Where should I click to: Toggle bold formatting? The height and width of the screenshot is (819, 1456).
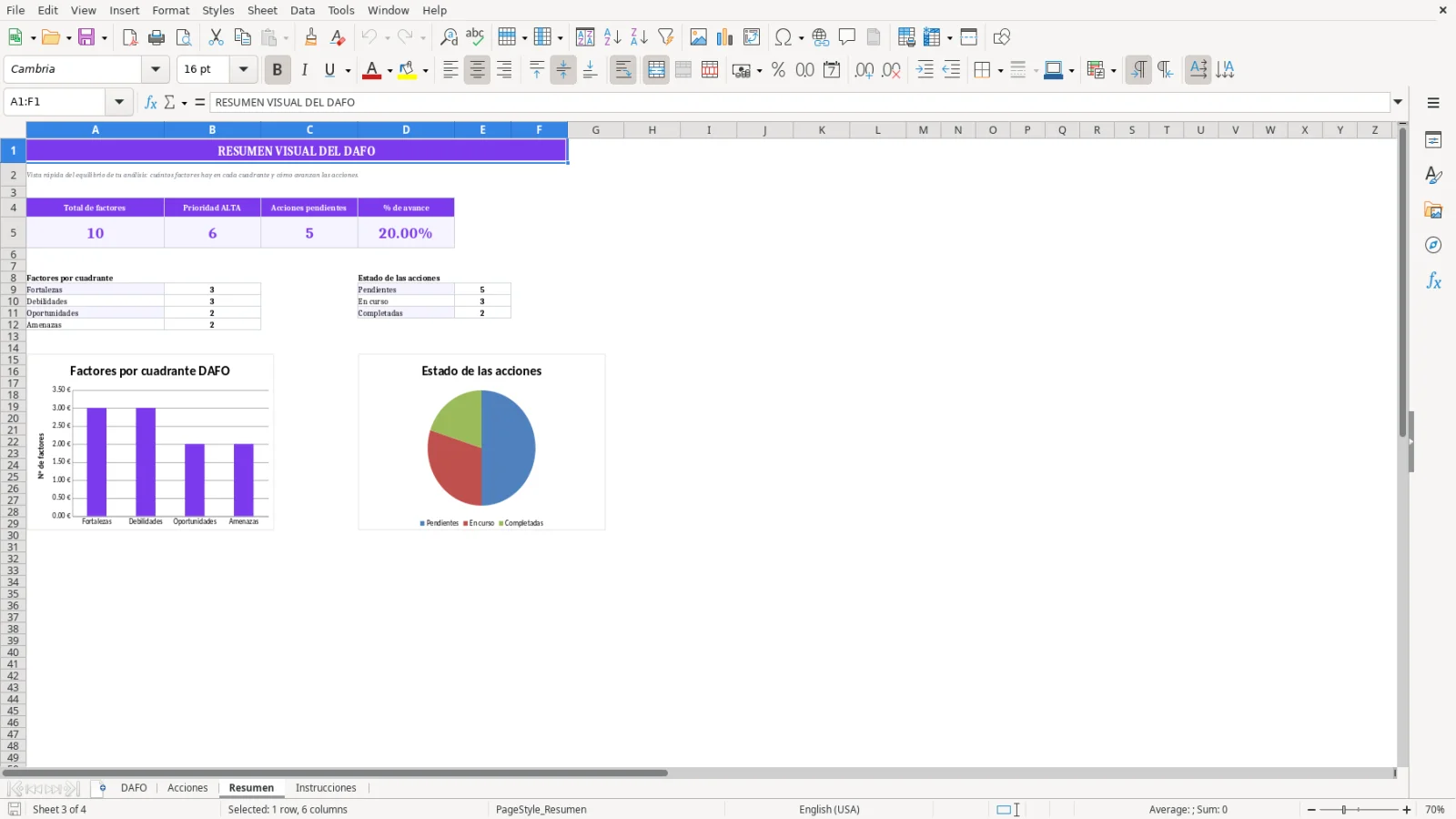point(278,70)
